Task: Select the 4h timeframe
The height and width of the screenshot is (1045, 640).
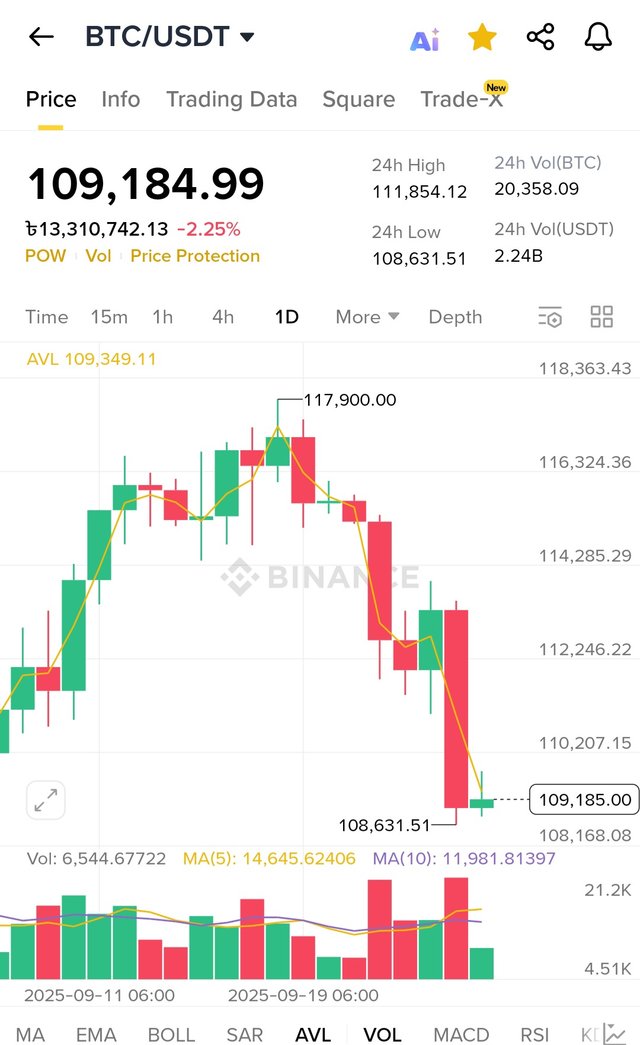Action: pos(223,317)
